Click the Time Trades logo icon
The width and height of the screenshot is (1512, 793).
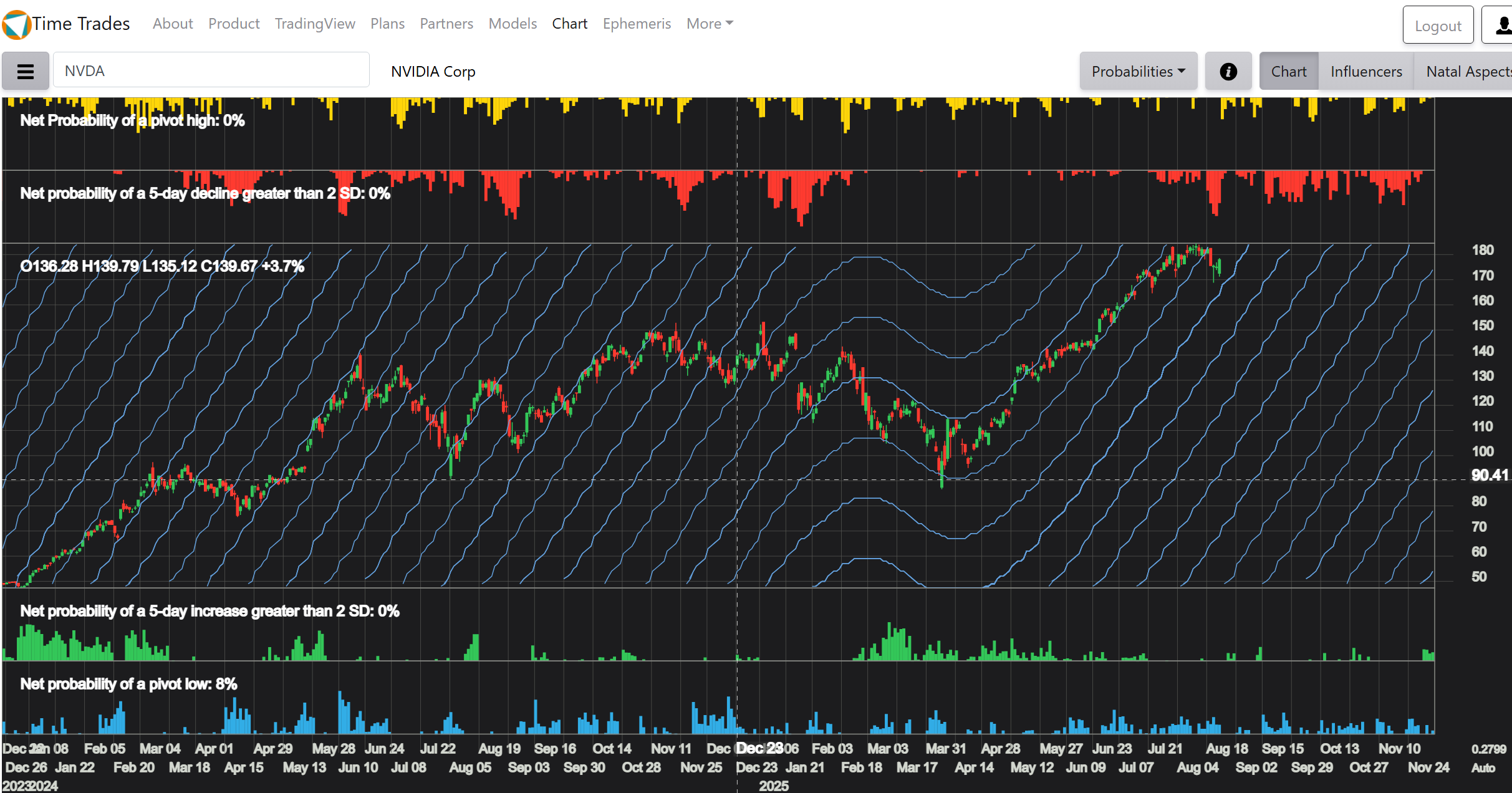[16, 24]
